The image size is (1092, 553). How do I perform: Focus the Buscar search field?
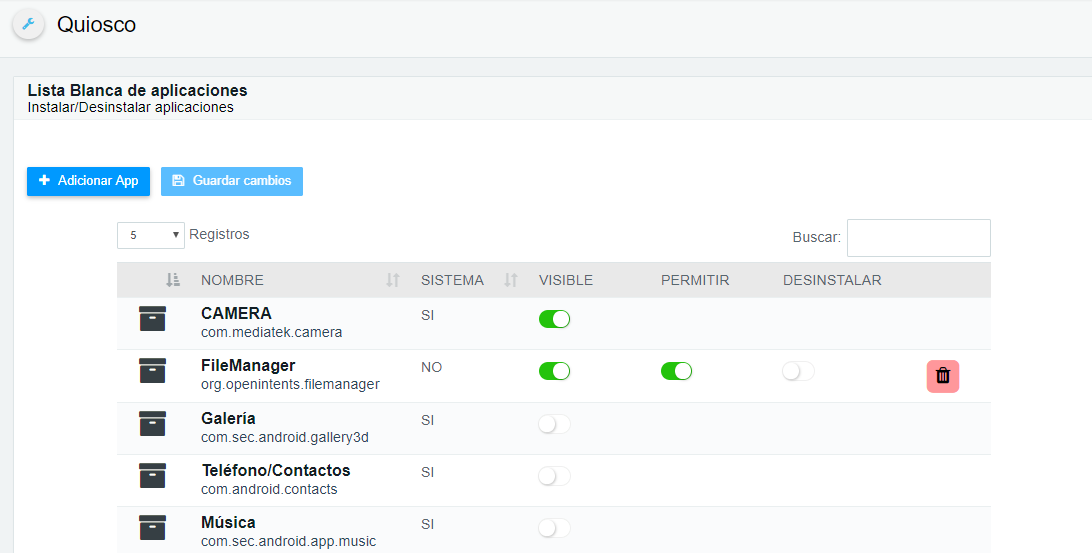click(919, 238)
